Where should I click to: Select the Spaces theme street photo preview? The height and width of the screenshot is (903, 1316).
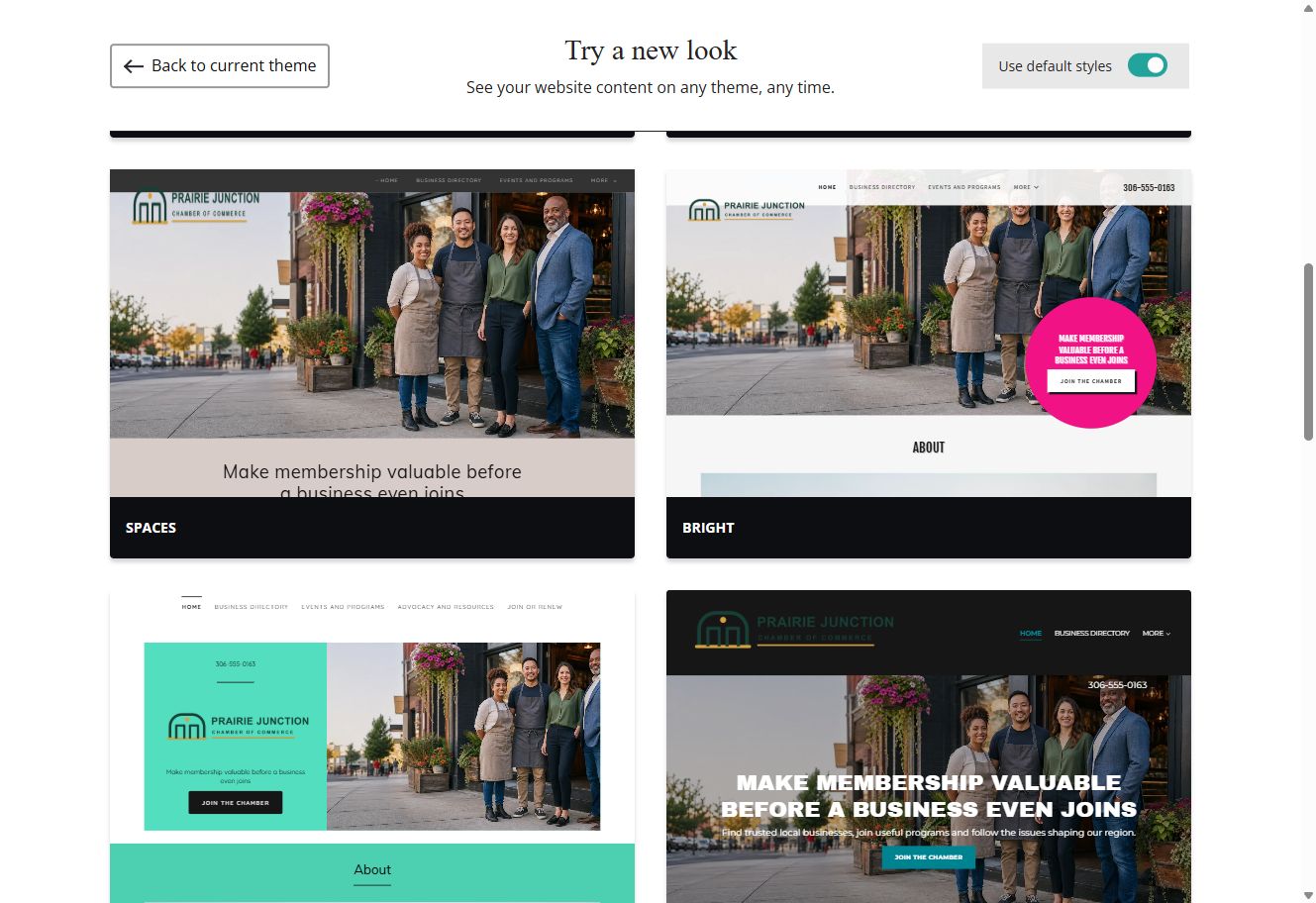(372, 315)
